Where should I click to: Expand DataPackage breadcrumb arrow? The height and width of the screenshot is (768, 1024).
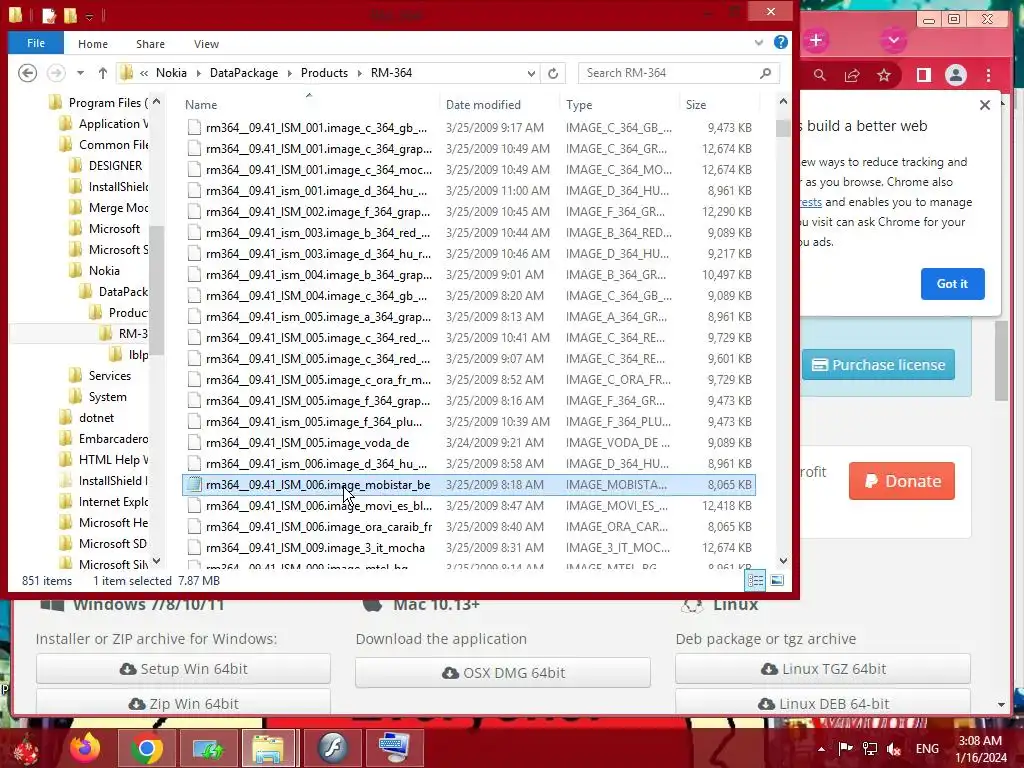289,73
